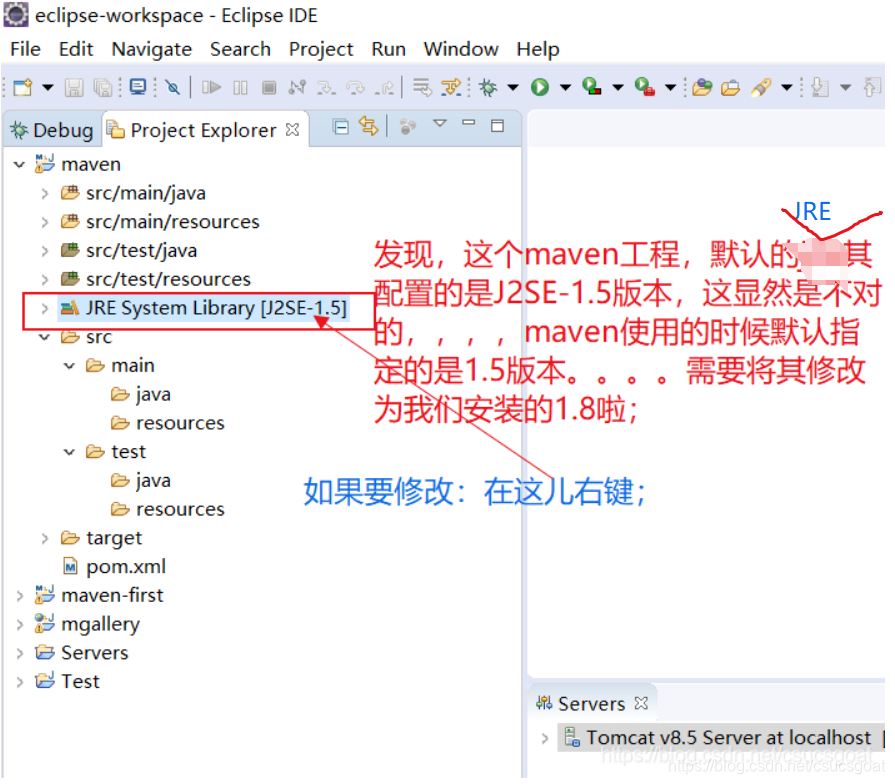895x784 pixels.
Task: Click the Step Return icon
Action: point(385,87)
